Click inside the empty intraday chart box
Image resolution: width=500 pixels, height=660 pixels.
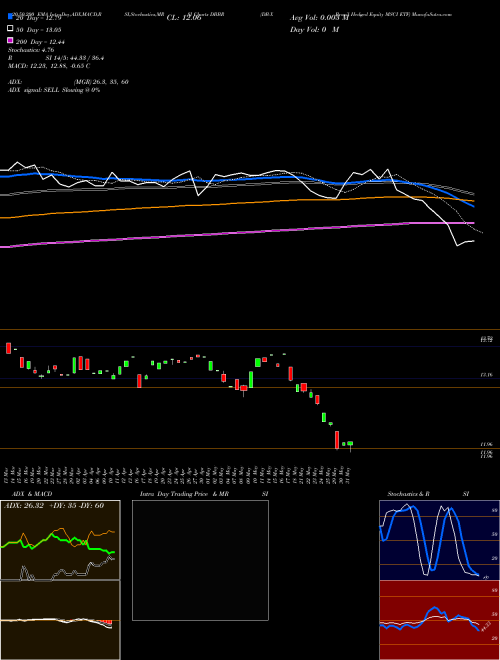point(200,560)
